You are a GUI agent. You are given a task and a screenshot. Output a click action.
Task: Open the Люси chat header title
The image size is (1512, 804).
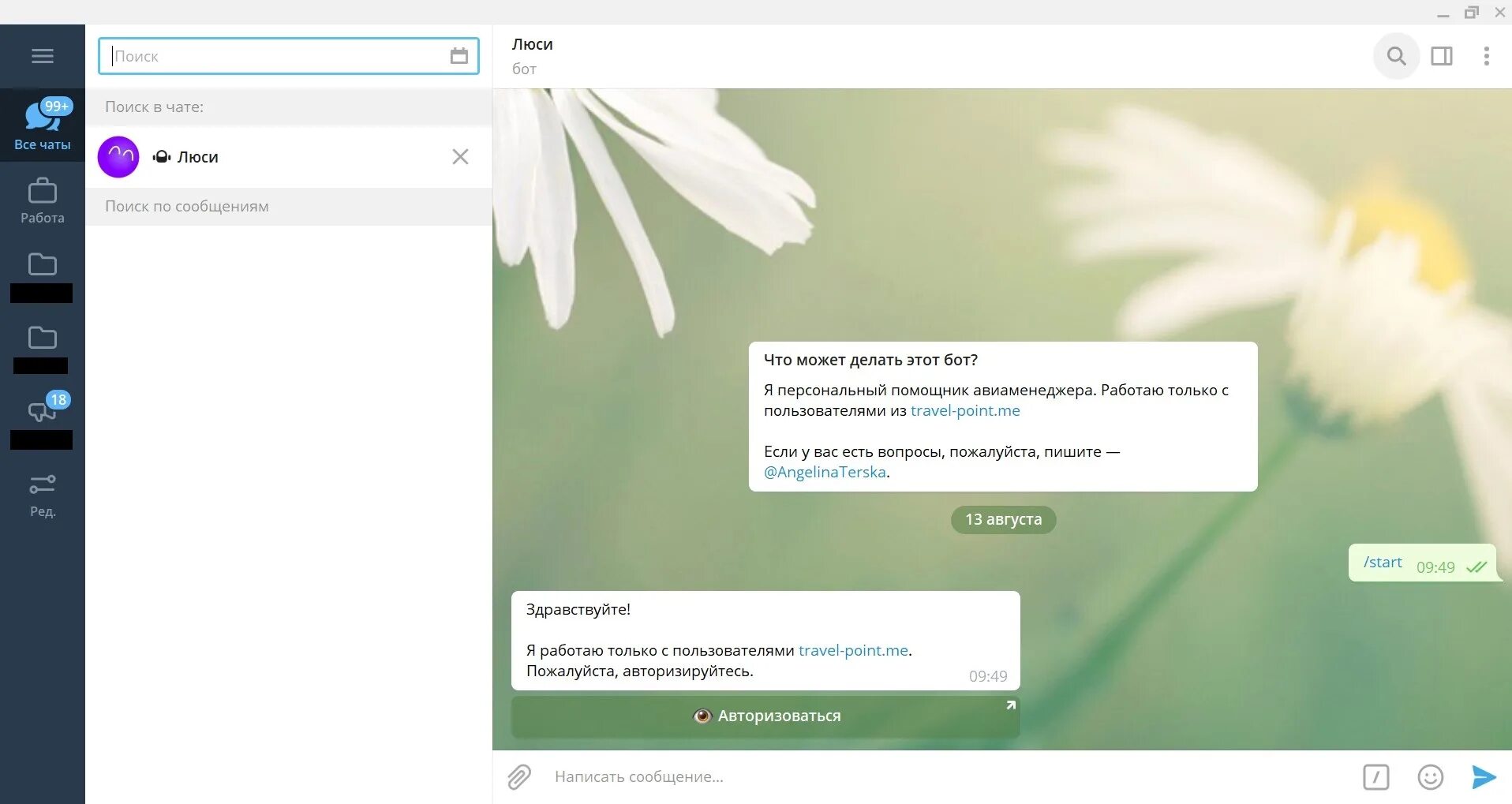pos(533,44)
